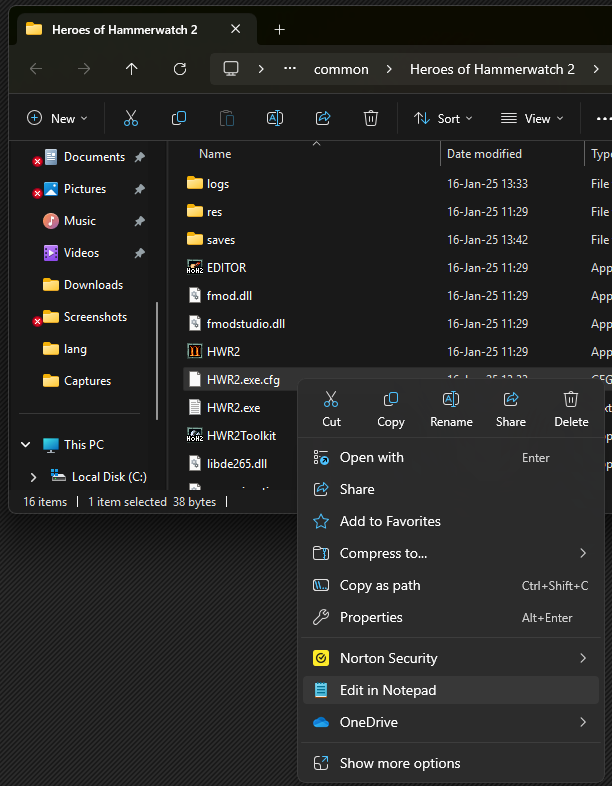Click the Share icon in Explorer toolbar

point(323,118)
